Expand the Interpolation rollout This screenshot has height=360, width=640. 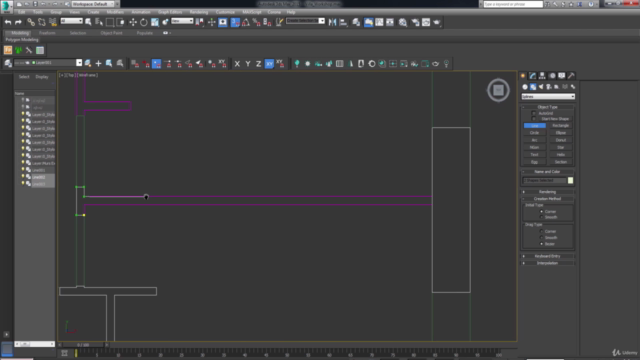pyautogui.click(x=547, y=263)
